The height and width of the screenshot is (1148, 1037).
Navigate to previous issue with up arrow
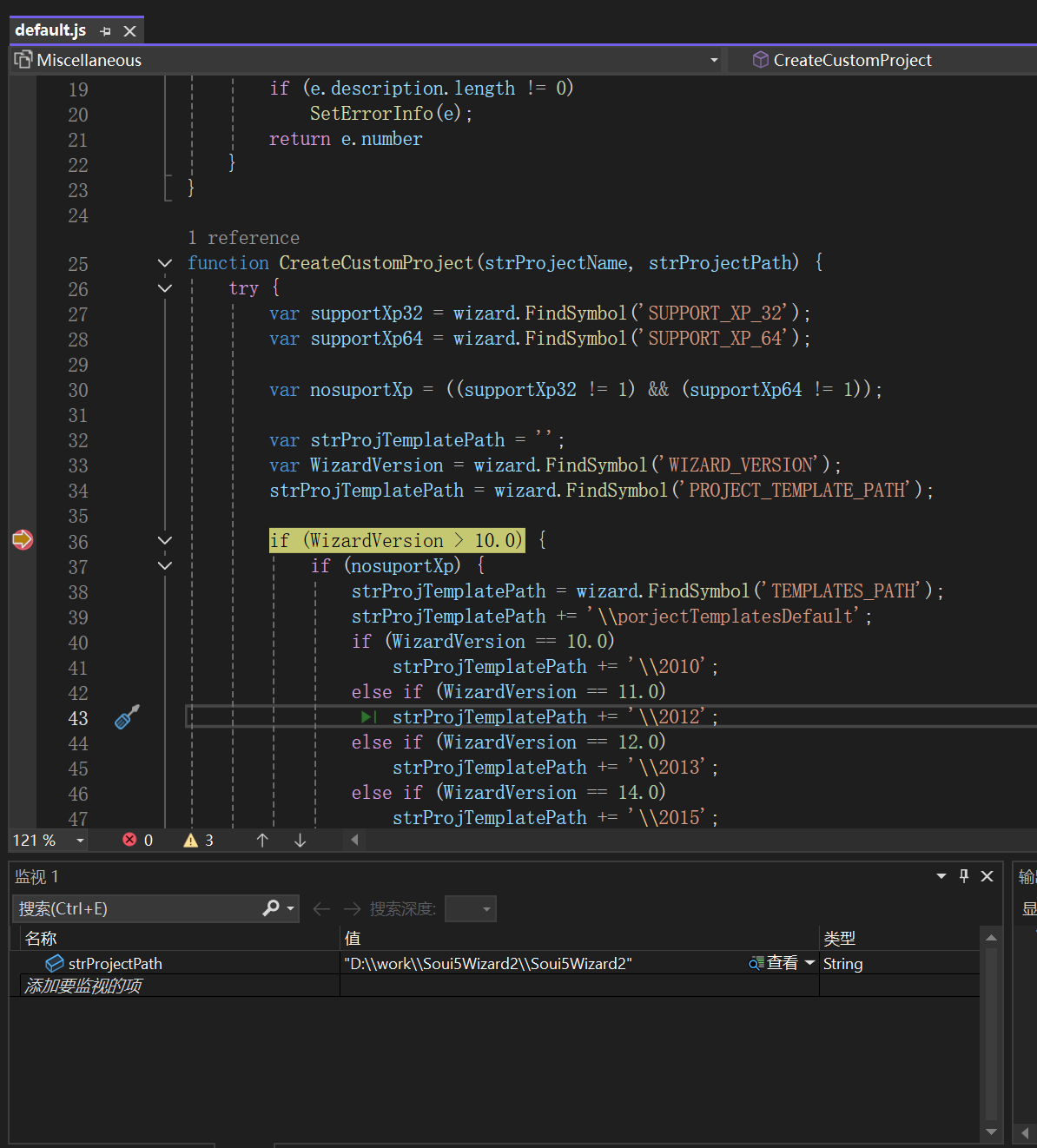point(262,840)
